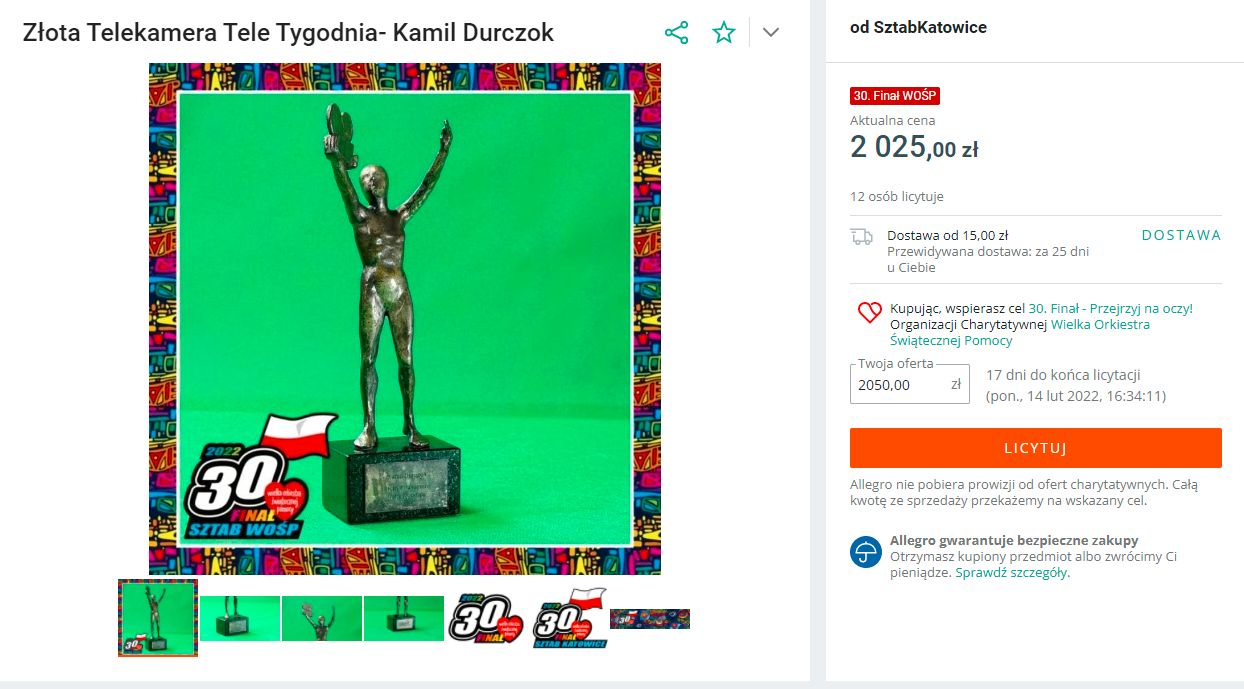Select the second thumbnail showing the base

[240, 618]
